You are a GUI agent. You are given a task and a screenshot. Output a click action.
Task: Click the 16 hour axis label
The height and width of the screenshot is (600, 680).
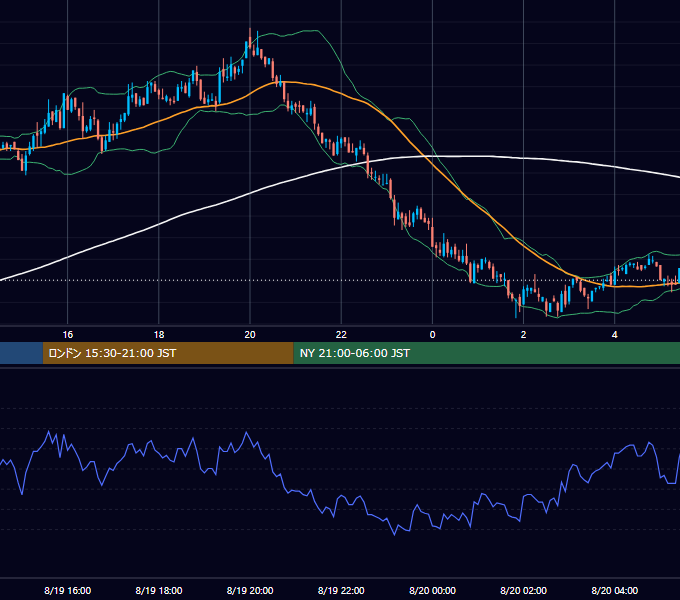[68, 335]
